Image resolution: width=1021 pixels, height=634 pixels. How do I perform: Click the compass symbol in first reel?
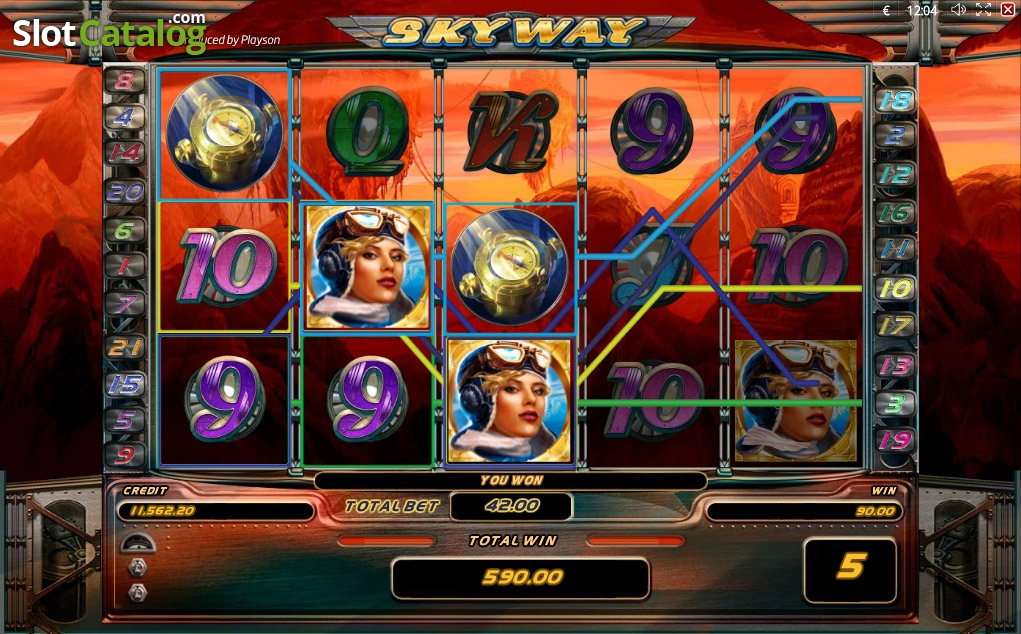point(225,133)
